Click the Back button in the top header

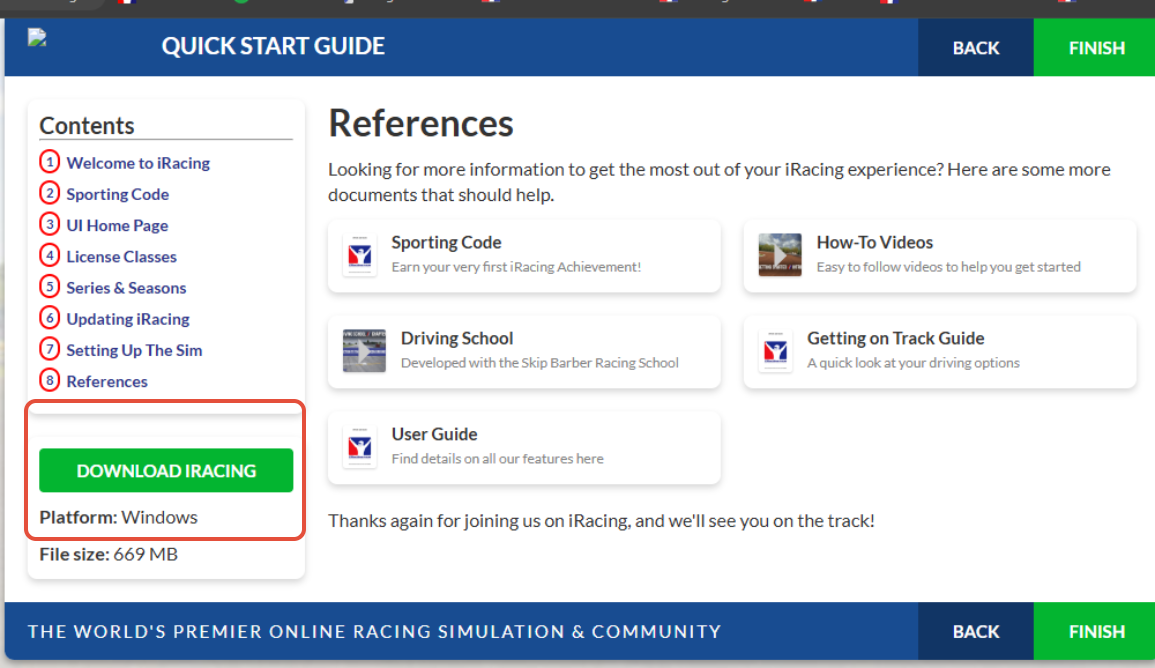[975, 48]
